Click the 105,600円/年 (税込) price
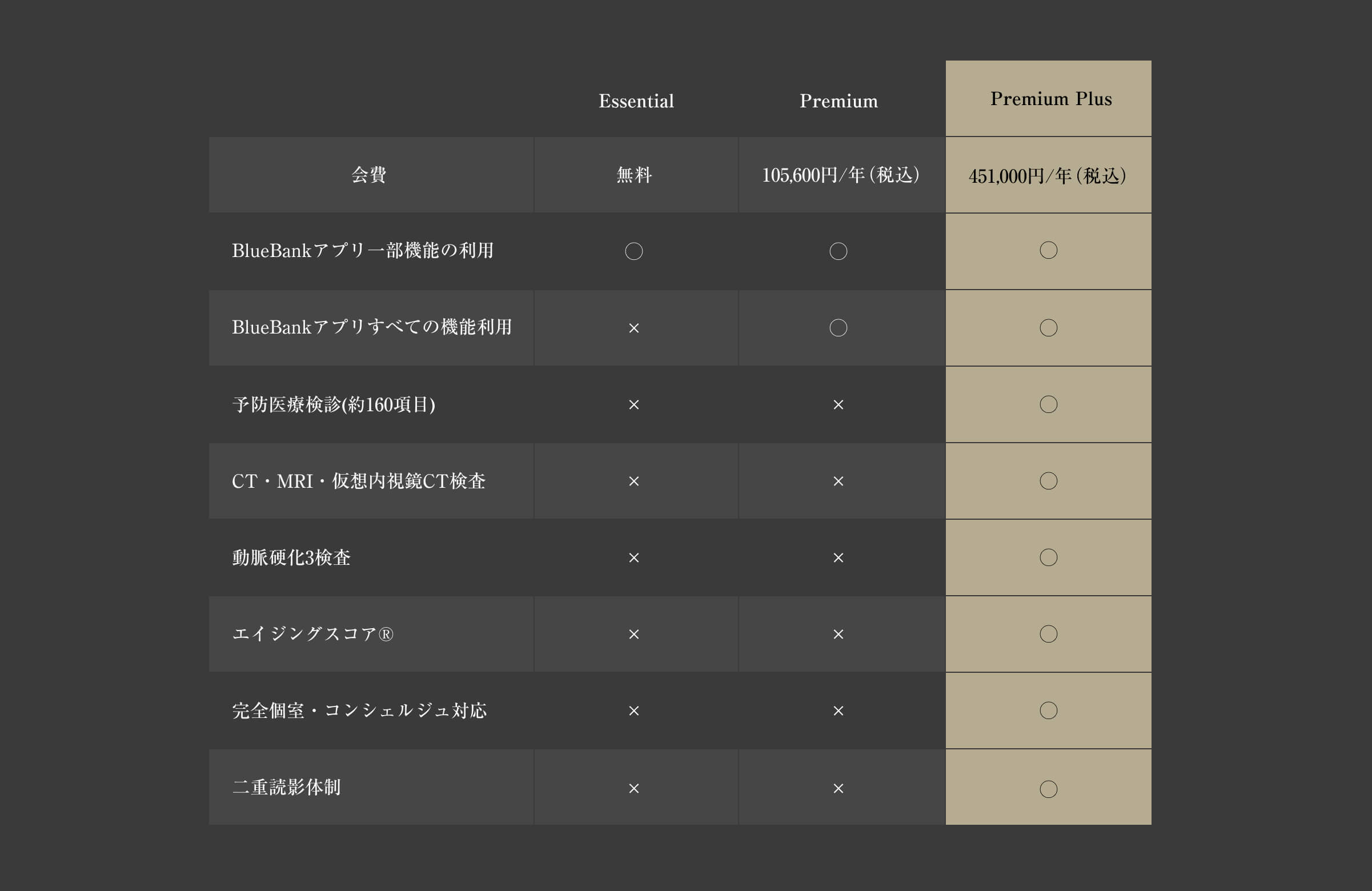Image resolution: width=1372 pixels, height=891 pixels. pyautogui.click(x=840, y=175)
